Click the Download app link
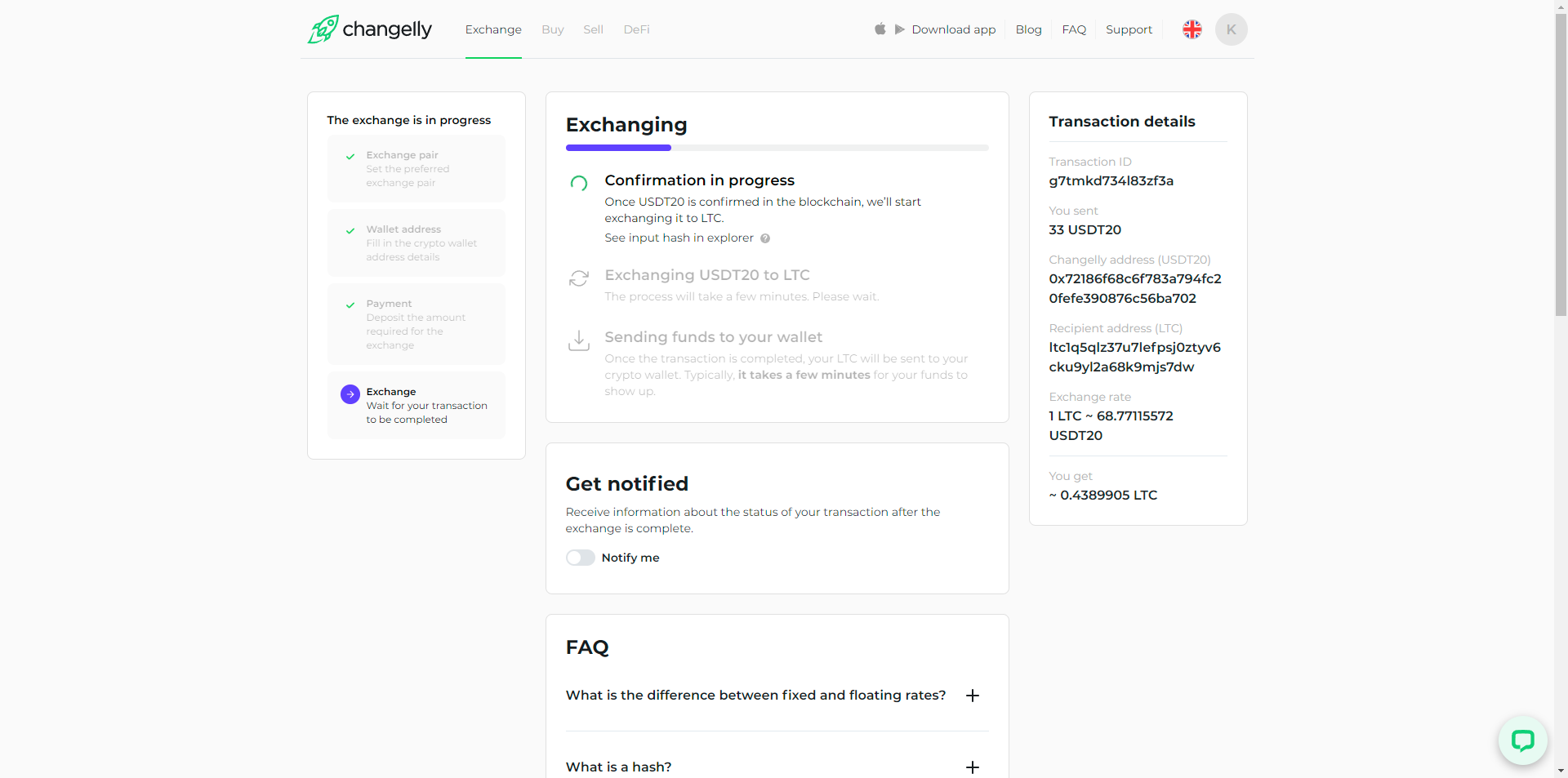Viewport: 1568px width, 778px height. click(x=954, y=29)
